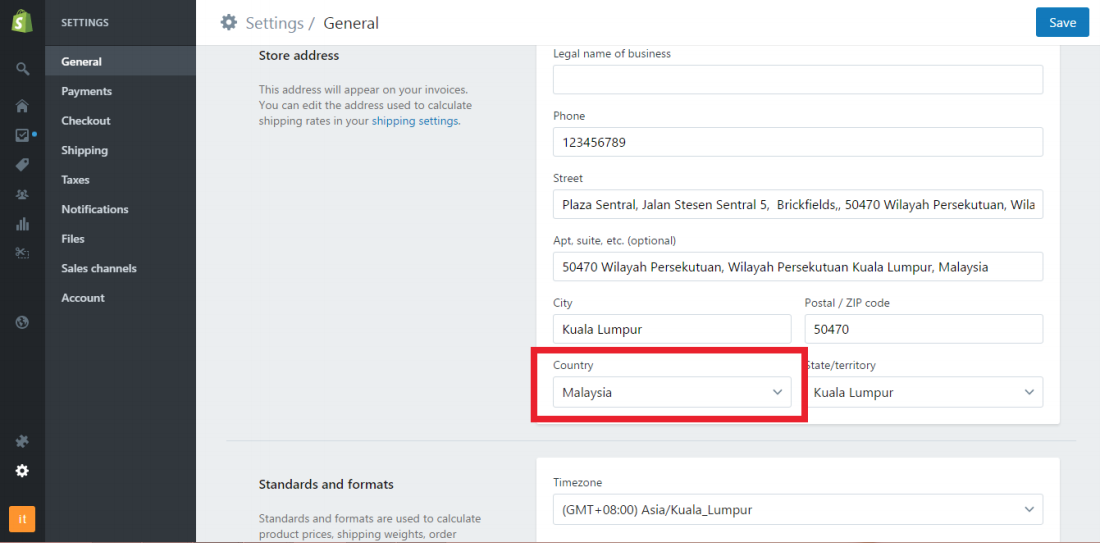Click the Save button
This screenshot has width=1100, height=543.
point(1062,22)
